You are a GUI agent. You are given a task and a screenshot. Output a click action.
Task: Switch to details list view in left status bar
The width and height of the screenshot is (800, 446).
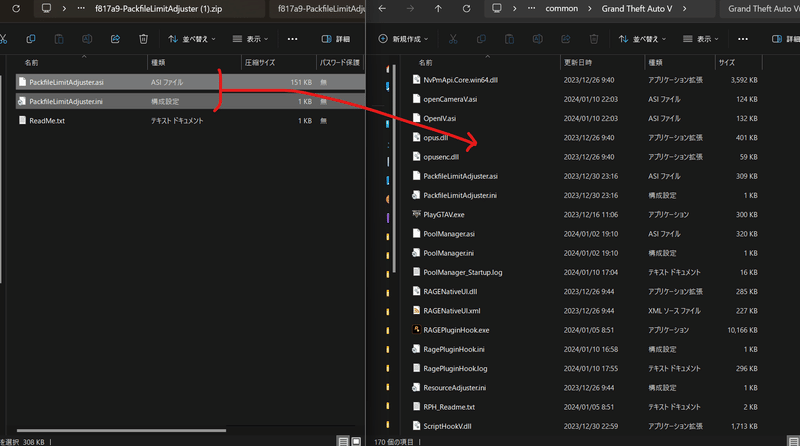tap(343, 441)
